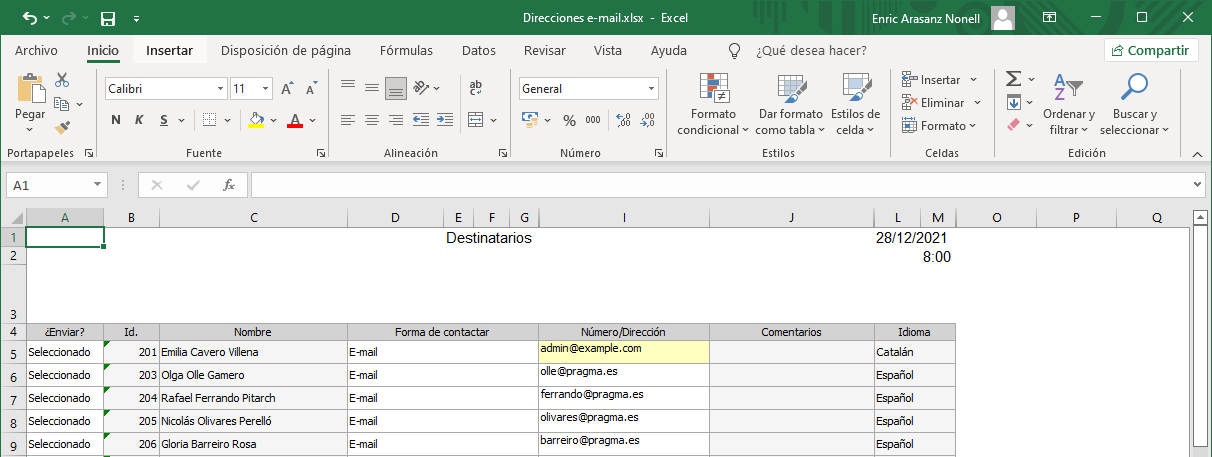1212x457 pixels.
Task: Click the Percent style icon
Action: point(569,120)
